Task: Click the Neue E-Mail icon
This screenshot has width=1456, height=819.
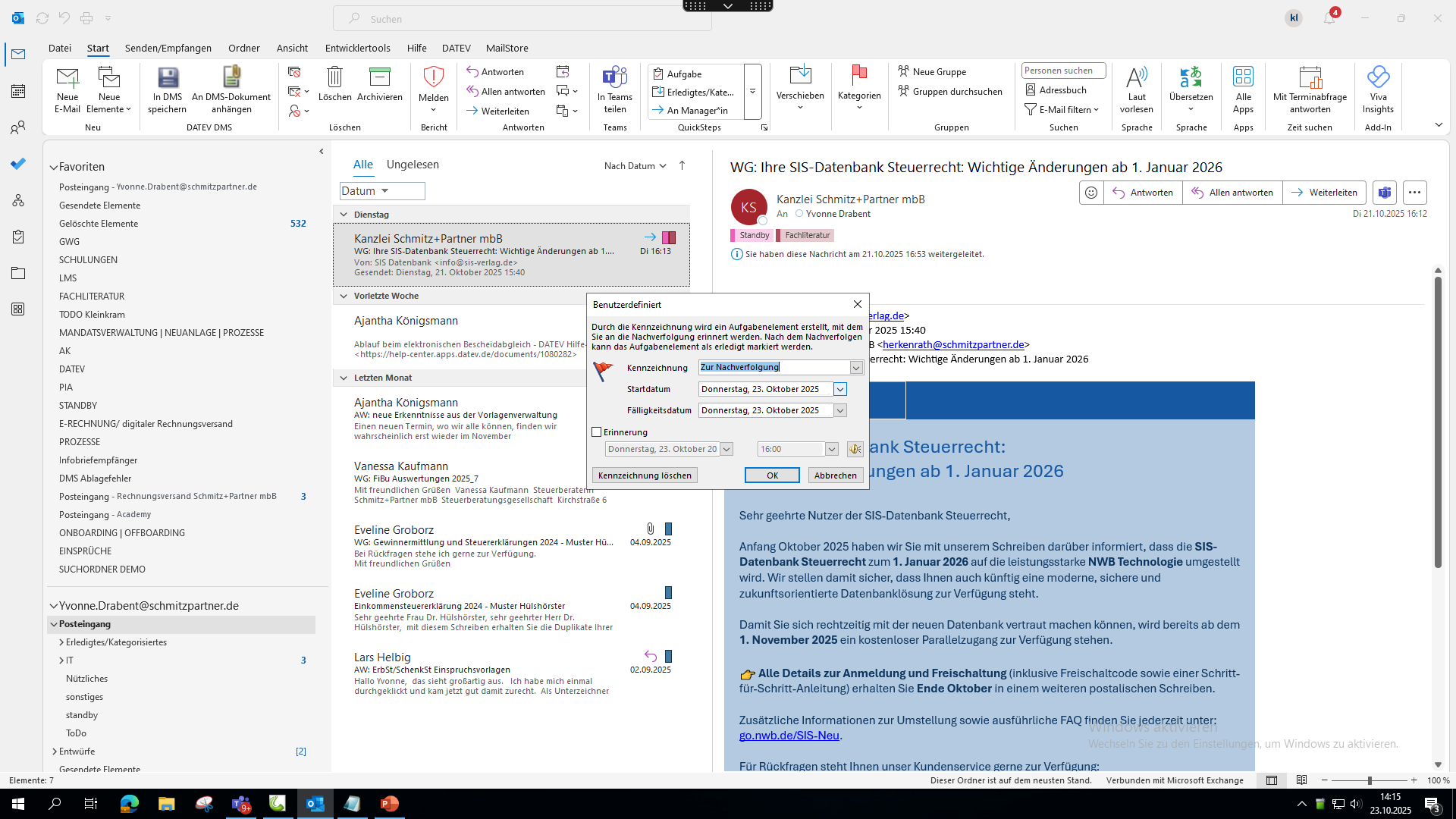Action: (67, 77)
